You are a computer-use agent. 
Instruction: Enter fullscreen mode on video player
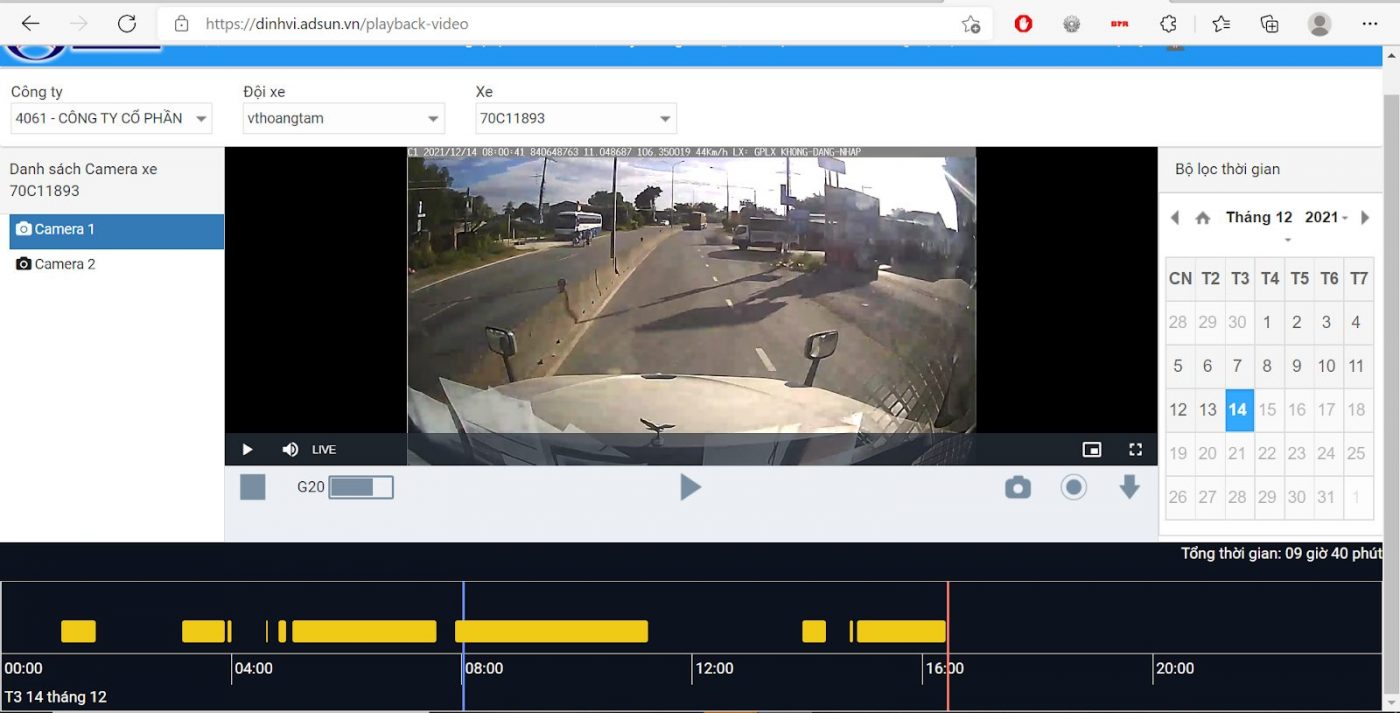point(1135,450)
